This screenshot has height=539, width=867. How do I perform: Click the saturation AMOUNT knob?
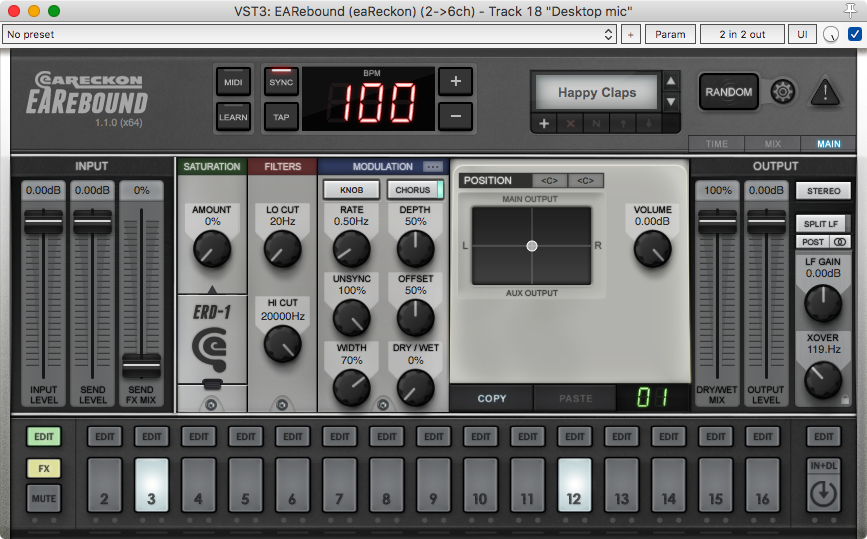coord(212,249)
